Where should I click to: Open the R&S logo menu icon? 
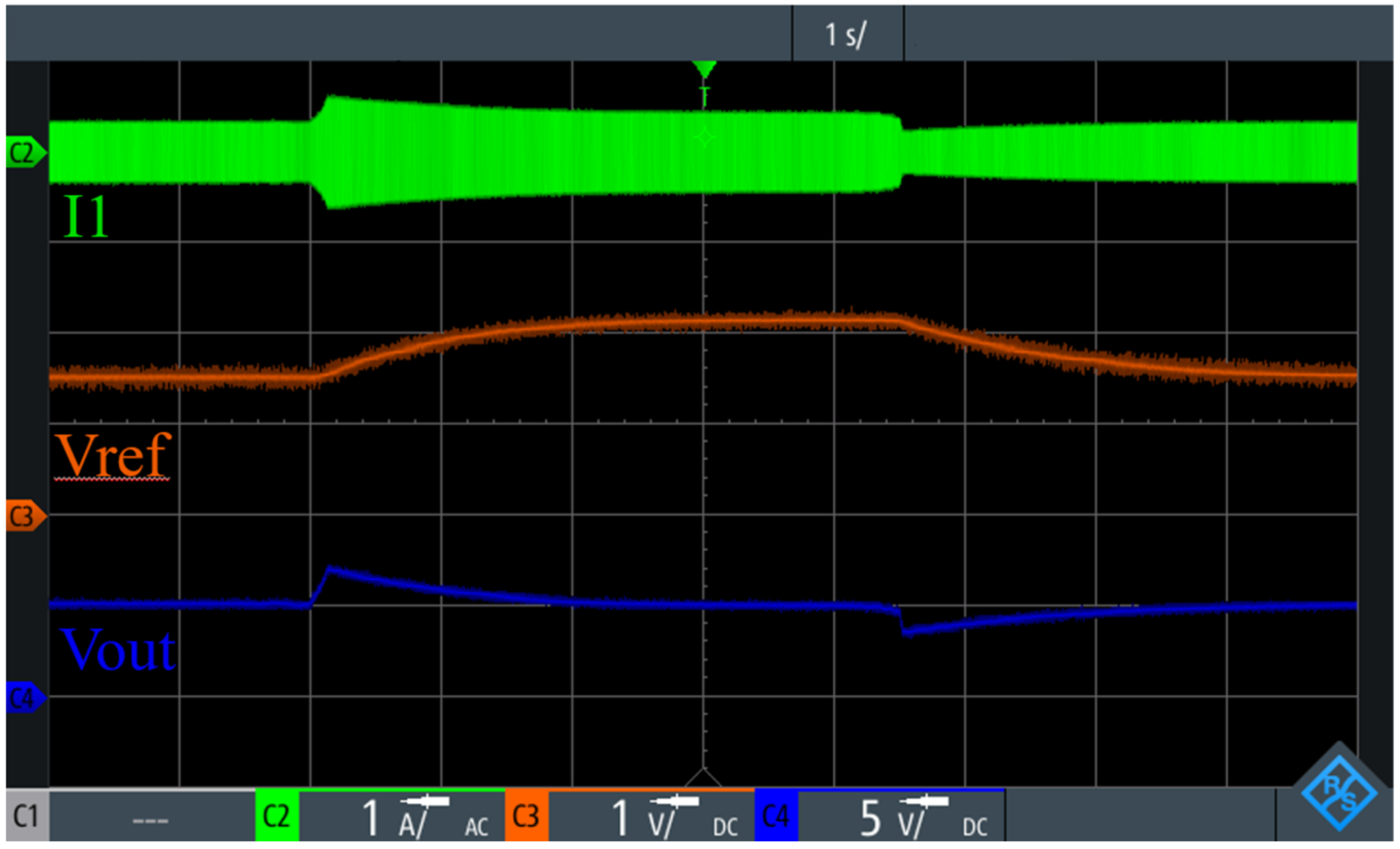point(1339,794)
